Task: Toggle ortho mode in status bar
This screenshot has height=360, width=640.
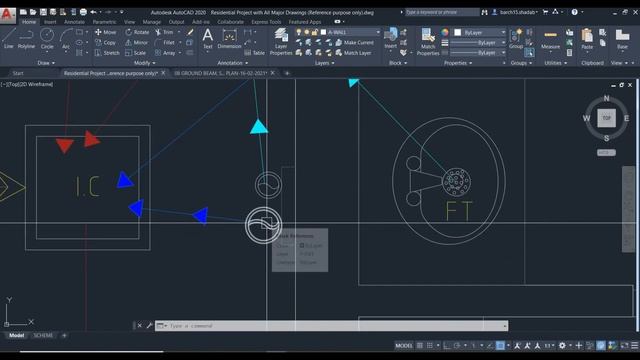Action: click(x=447, y=346)
